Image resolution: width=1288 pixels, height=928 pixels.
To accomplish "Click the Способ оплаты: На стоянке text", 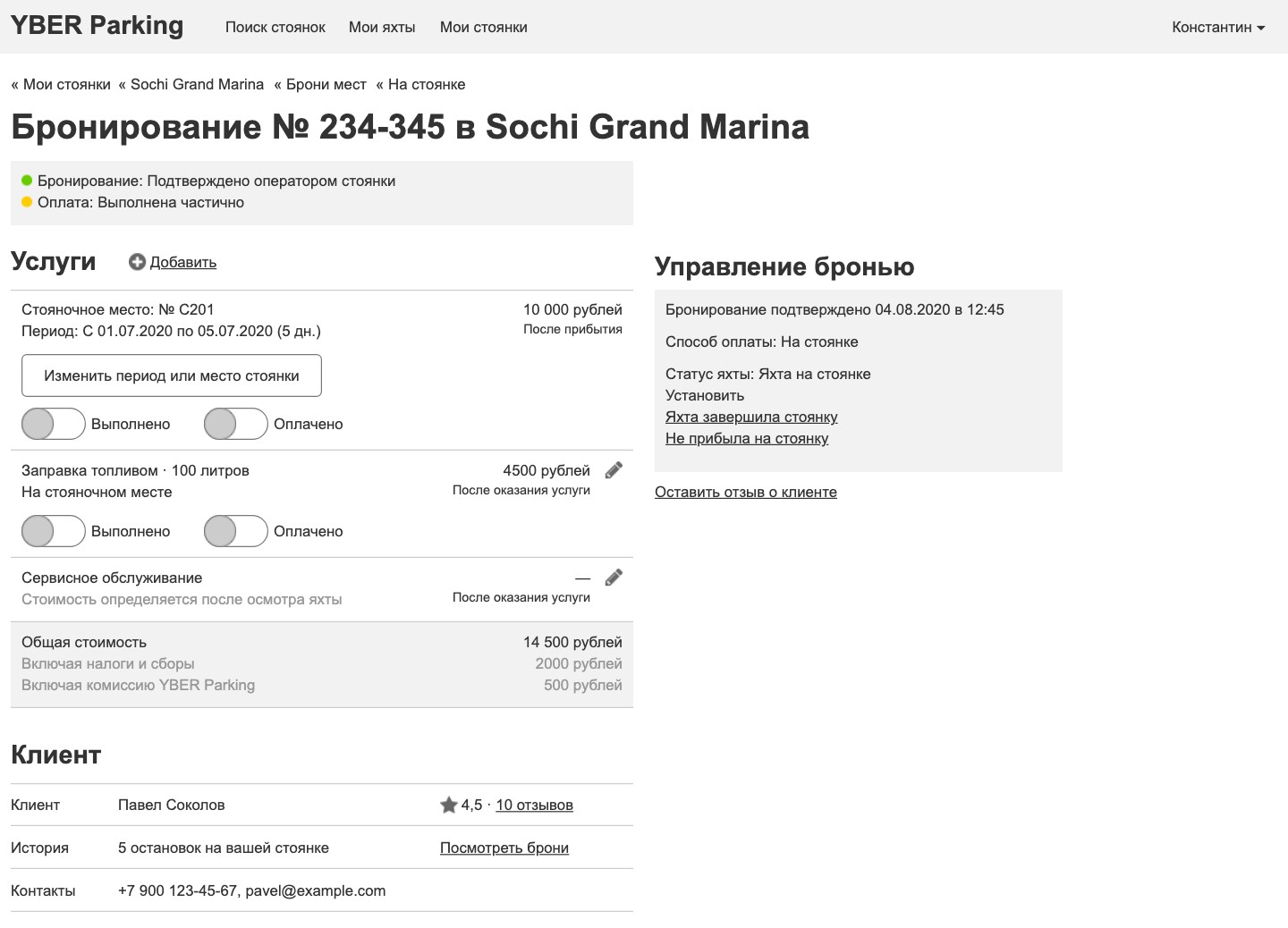I will pyautogui.click(x=762, y=342).
